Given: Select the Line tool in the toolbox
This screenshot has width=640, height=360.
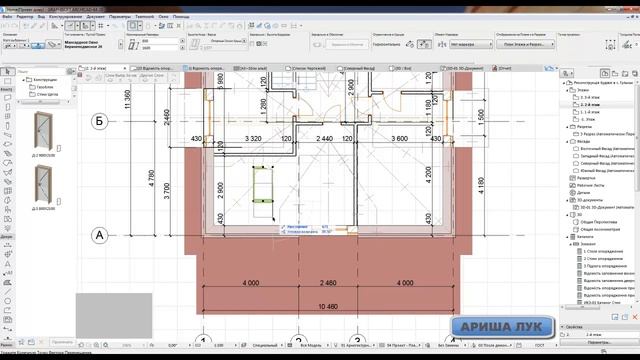Looking at the screenshot, I should tap(7, 291).
